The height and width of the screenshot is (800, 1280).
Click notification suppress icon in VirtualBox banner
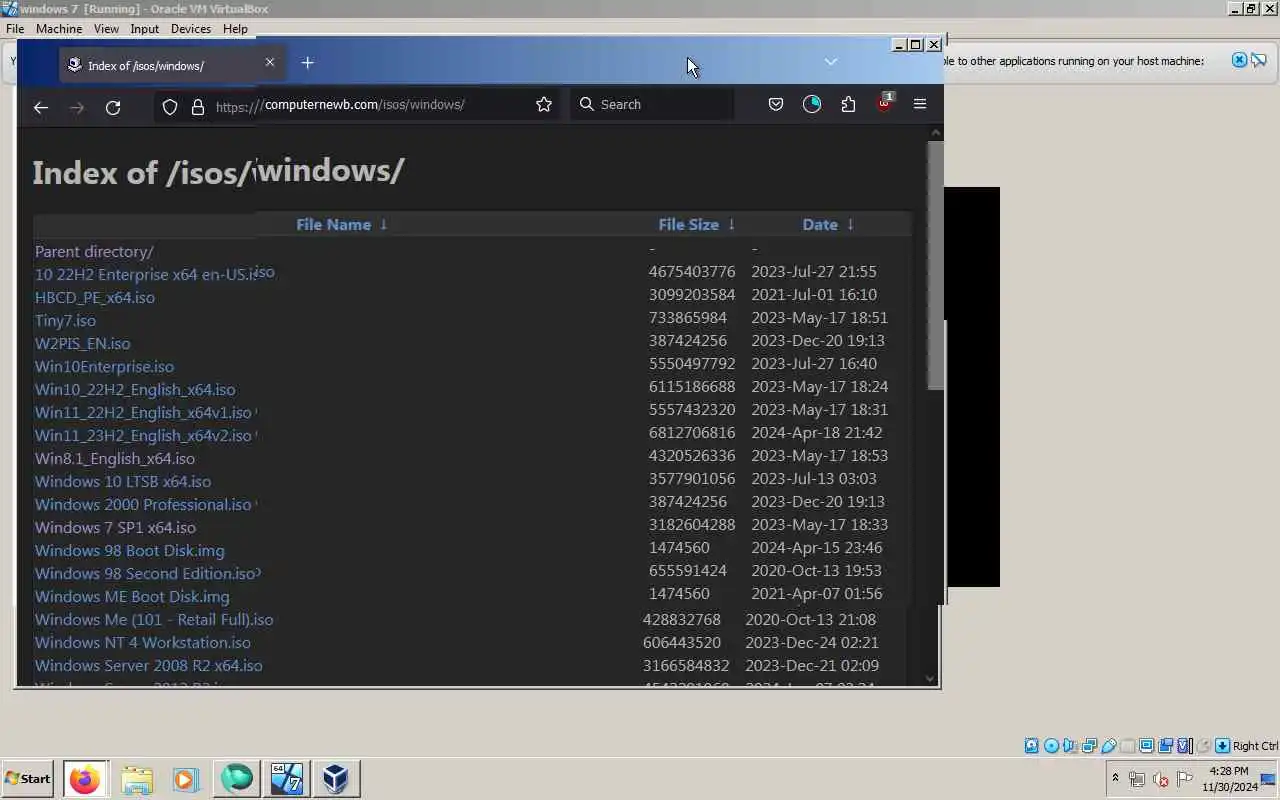1259,60
